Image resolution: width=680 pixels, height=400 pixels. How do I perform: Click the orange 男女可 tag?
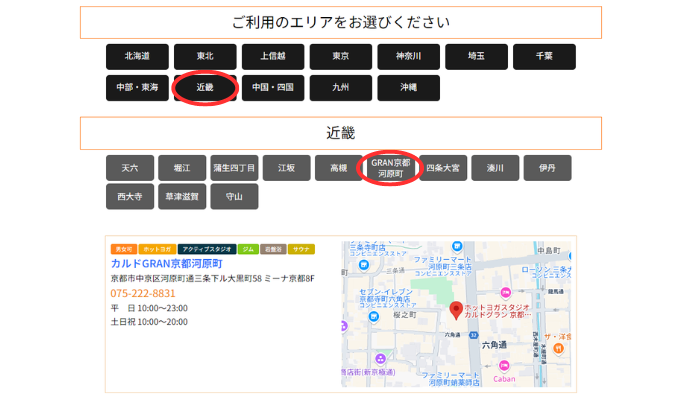coord(124,249)
